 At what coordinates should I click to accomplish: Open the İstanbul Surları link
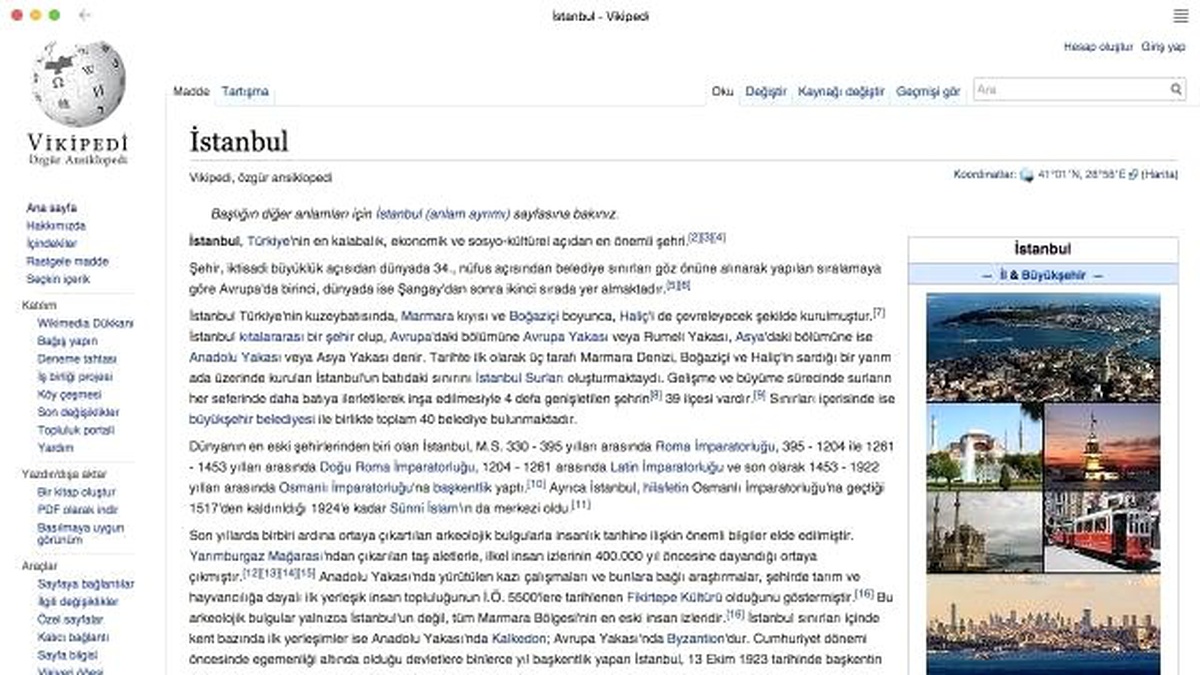[520, 377]
